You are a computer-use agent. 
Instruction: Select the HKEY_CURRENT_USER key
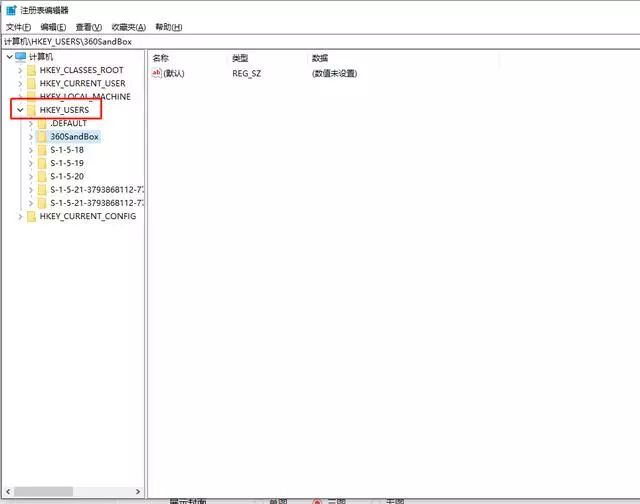click(x=82, y=84)
